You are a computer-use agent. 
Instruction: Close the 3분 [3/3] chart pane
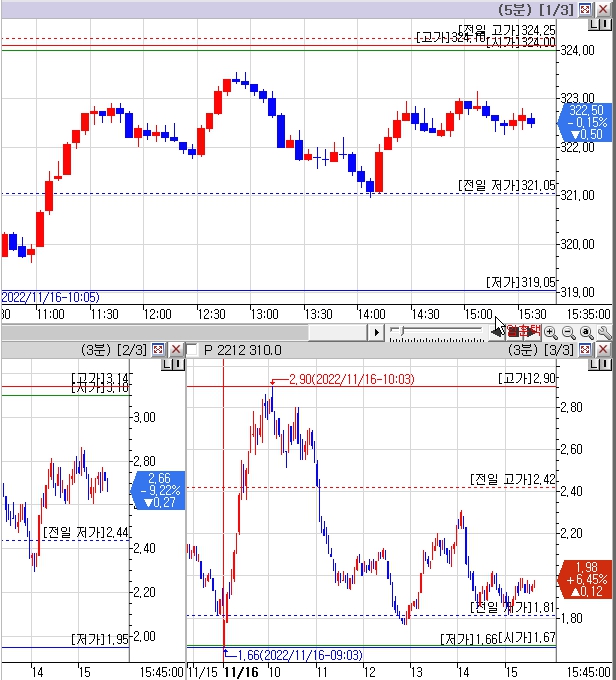point(603,350)
